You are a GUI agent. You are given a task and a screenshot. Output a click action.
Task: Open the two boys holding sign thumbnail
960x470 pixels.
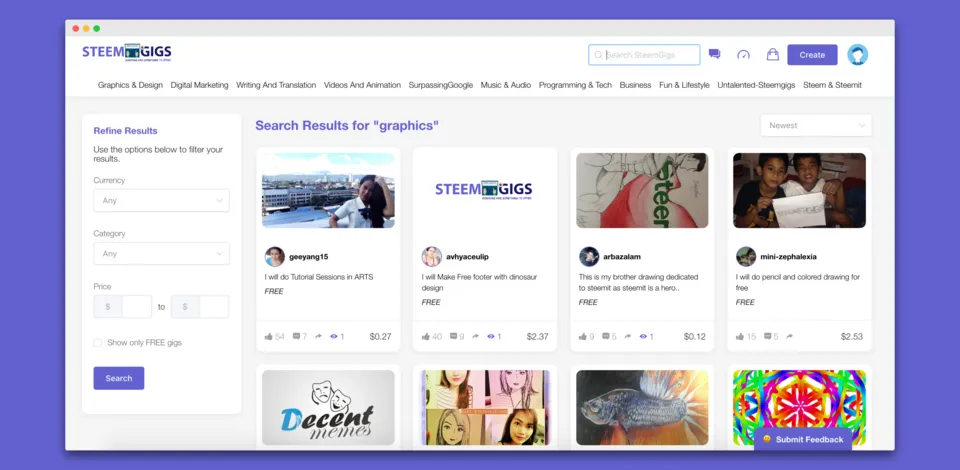[800, 190]
